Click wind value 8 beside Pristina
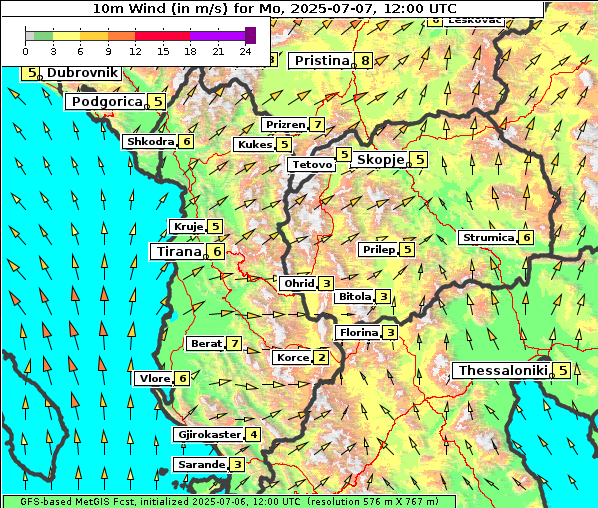This screenshot has width=598, height=508. coord(365,61)
